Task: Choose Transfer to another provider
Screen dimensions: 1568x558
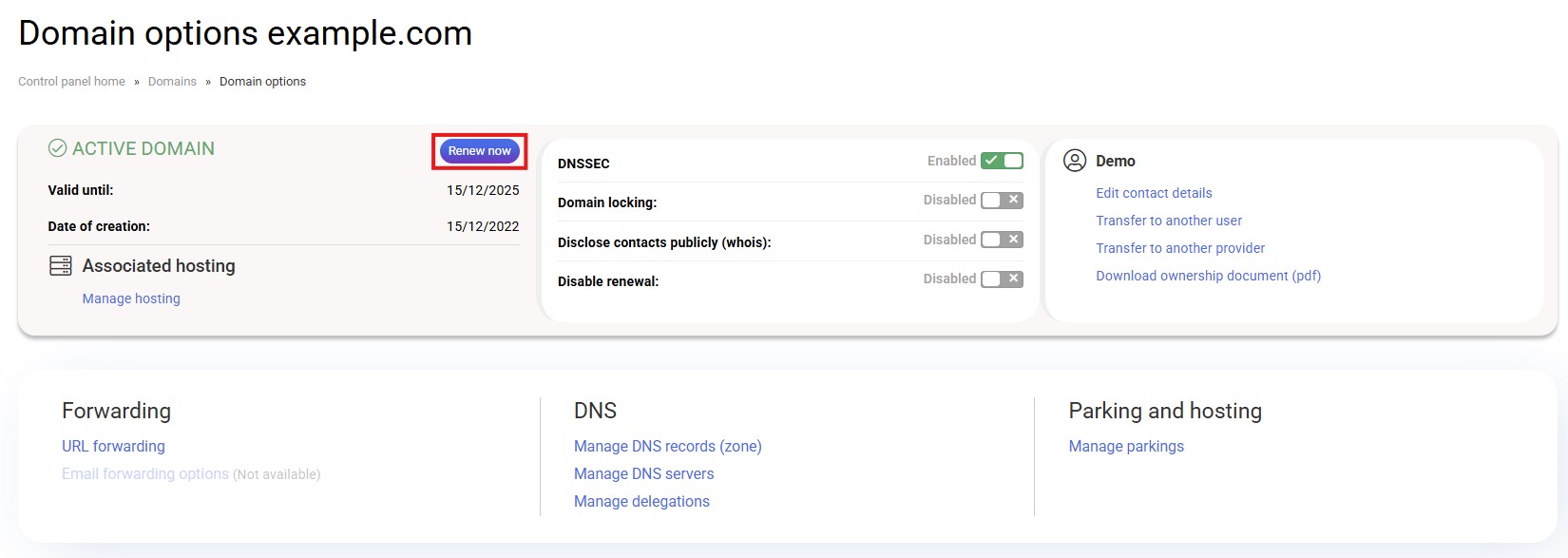Action: pyautogui.click(x=1180, y=248)
